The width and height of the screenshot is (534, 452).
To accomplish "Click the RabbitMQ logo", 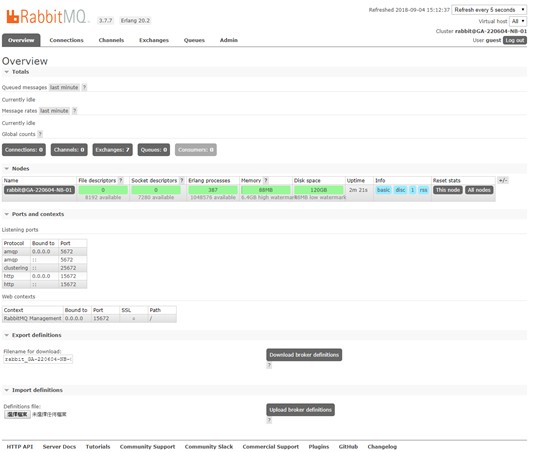I will point(47,17).
